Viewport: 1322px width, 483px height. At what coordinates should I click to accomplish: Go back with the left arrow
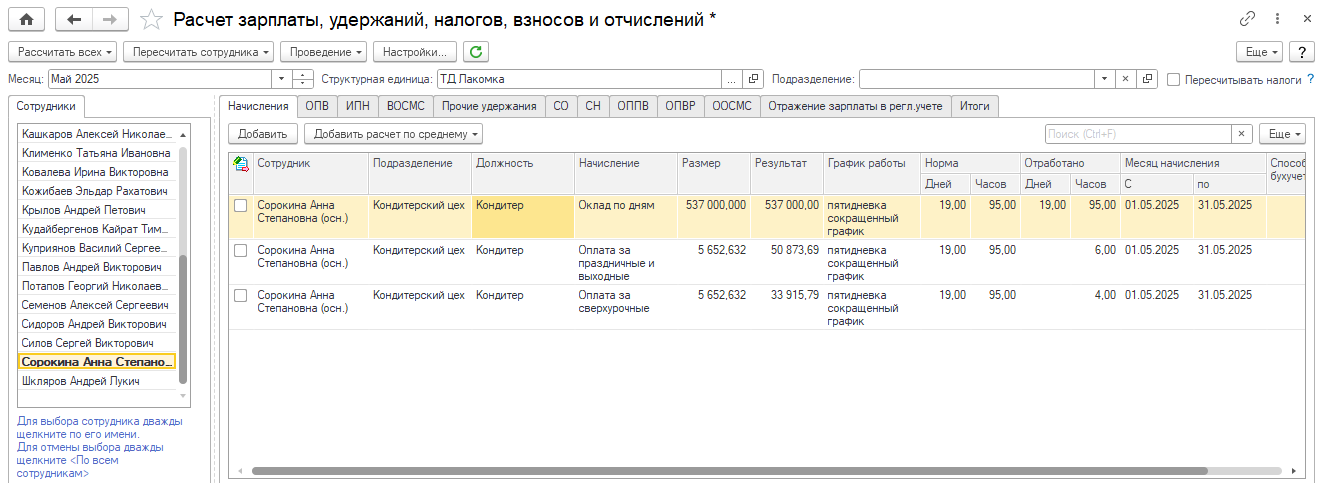tap(75, 19)
